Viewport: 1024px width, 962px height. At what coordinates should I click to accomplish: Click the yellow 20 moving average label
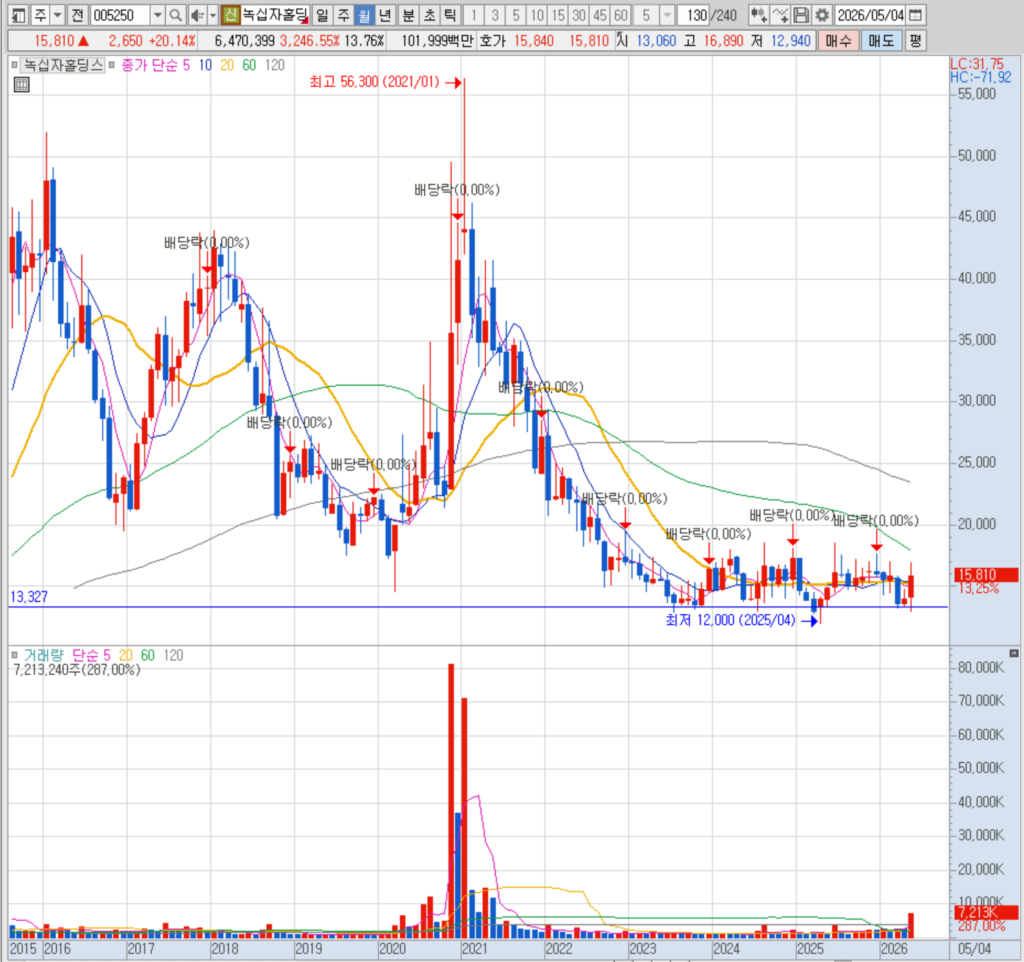pos(227,65)
